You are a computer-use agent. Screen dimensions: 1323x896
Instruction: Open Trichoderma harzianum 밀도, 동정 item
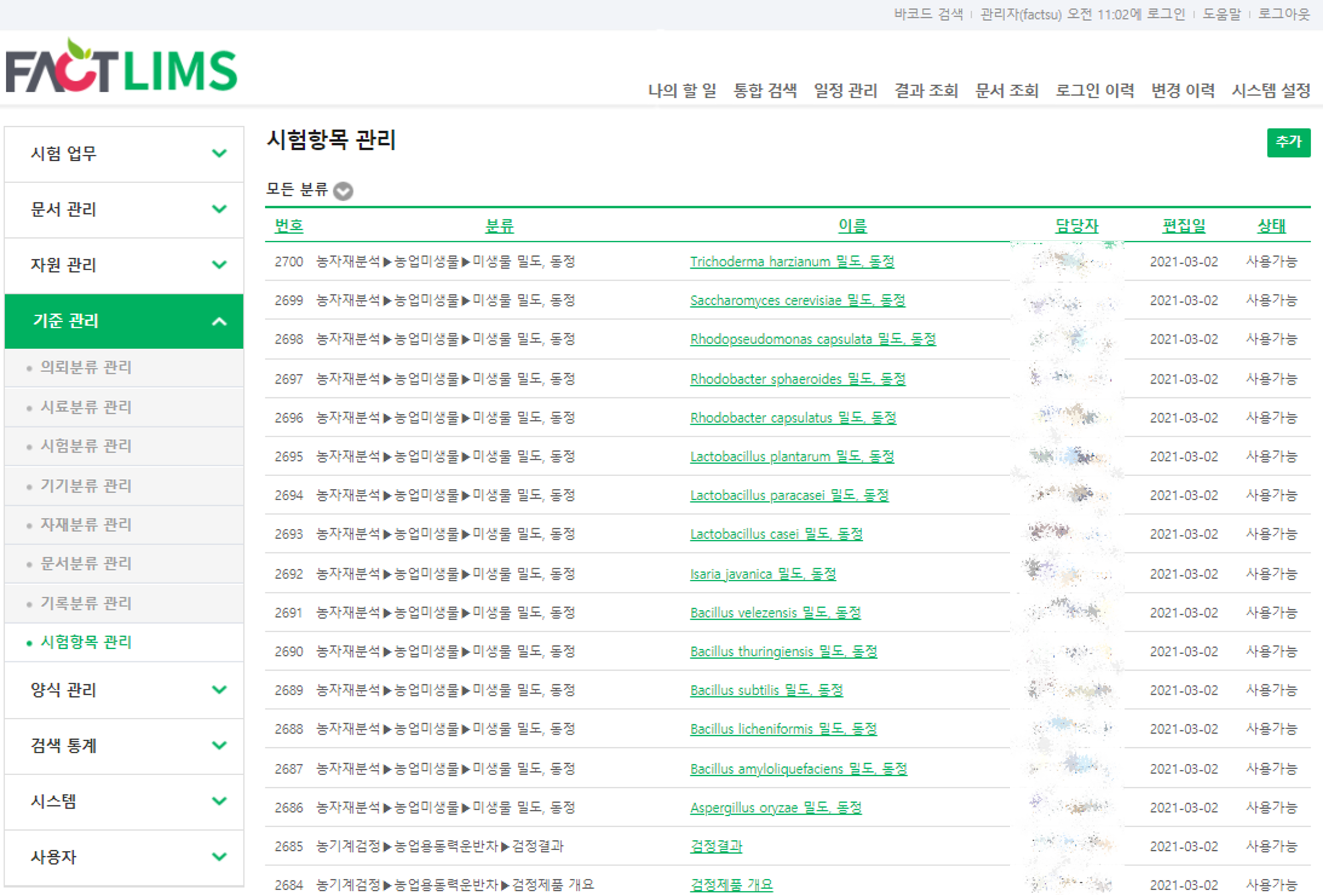click(x=792, y=262)
